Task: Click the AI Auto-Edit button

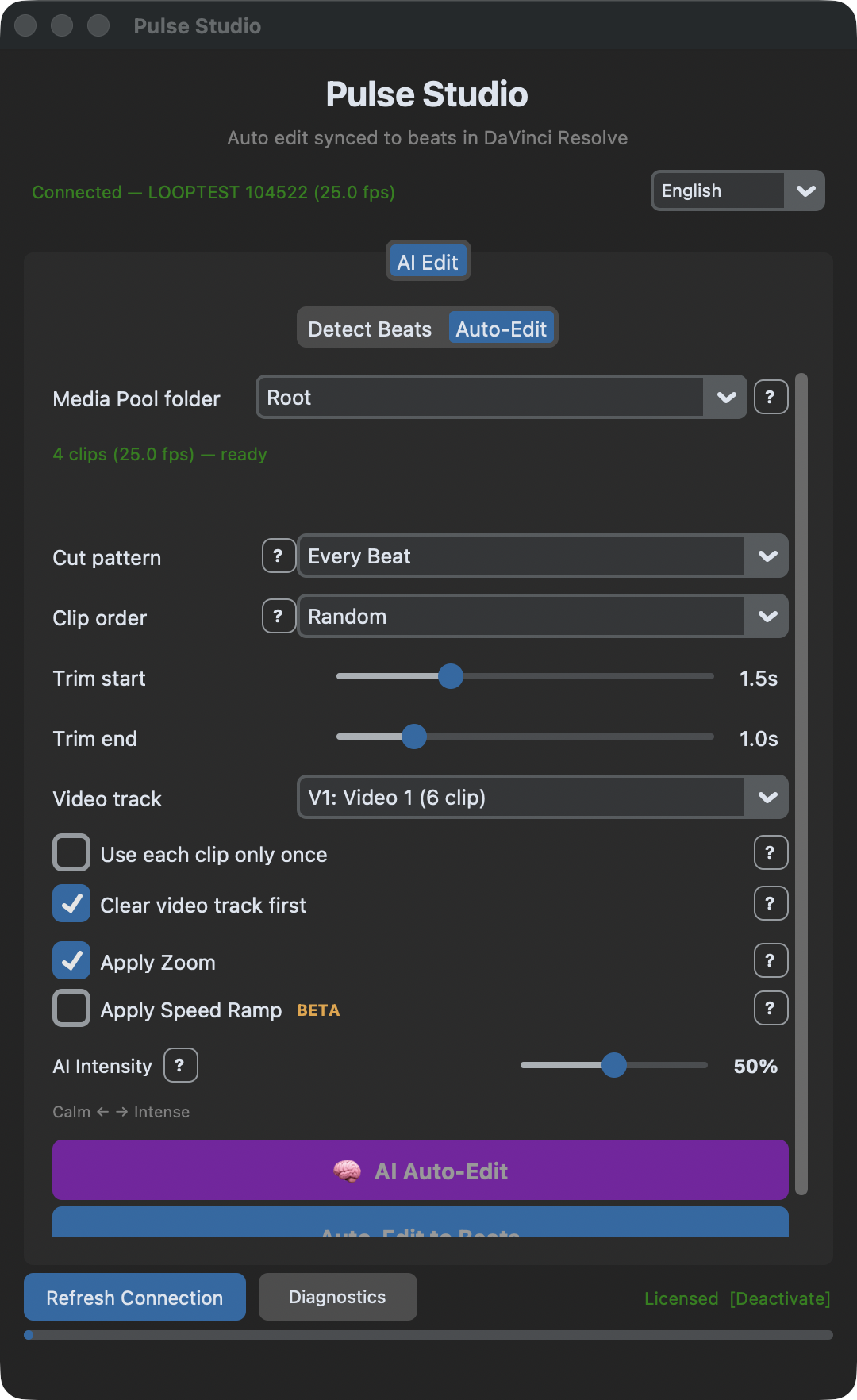Action: click(421, 1171)
